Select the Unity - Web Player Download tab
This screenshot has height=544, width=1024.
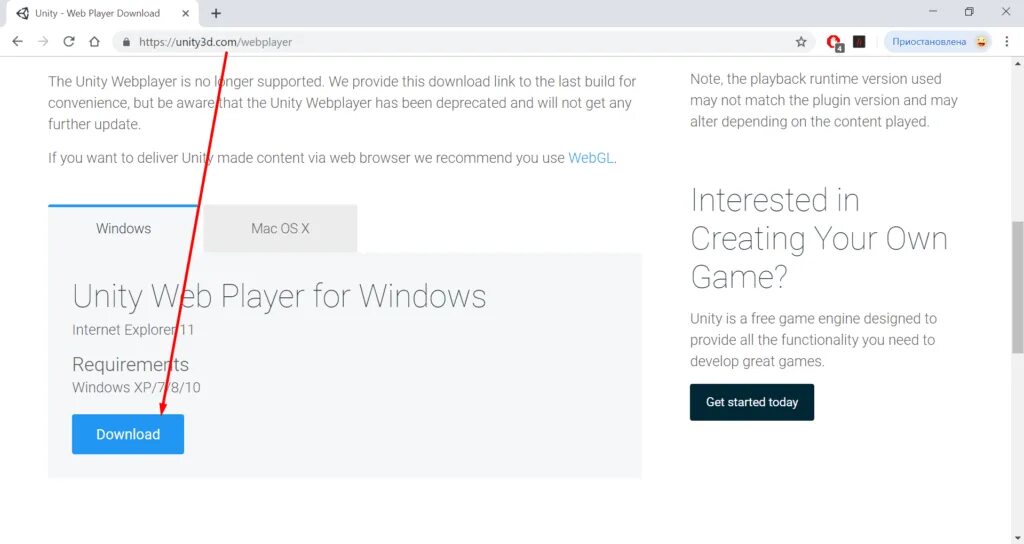(x=101, y=13)
